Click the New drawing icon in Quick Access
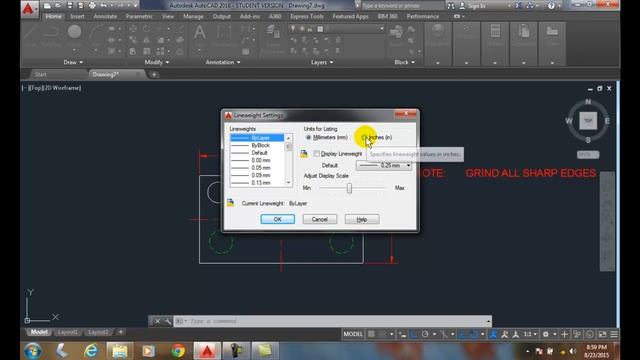This screenshot has width=640, height=360. (47, 6)
